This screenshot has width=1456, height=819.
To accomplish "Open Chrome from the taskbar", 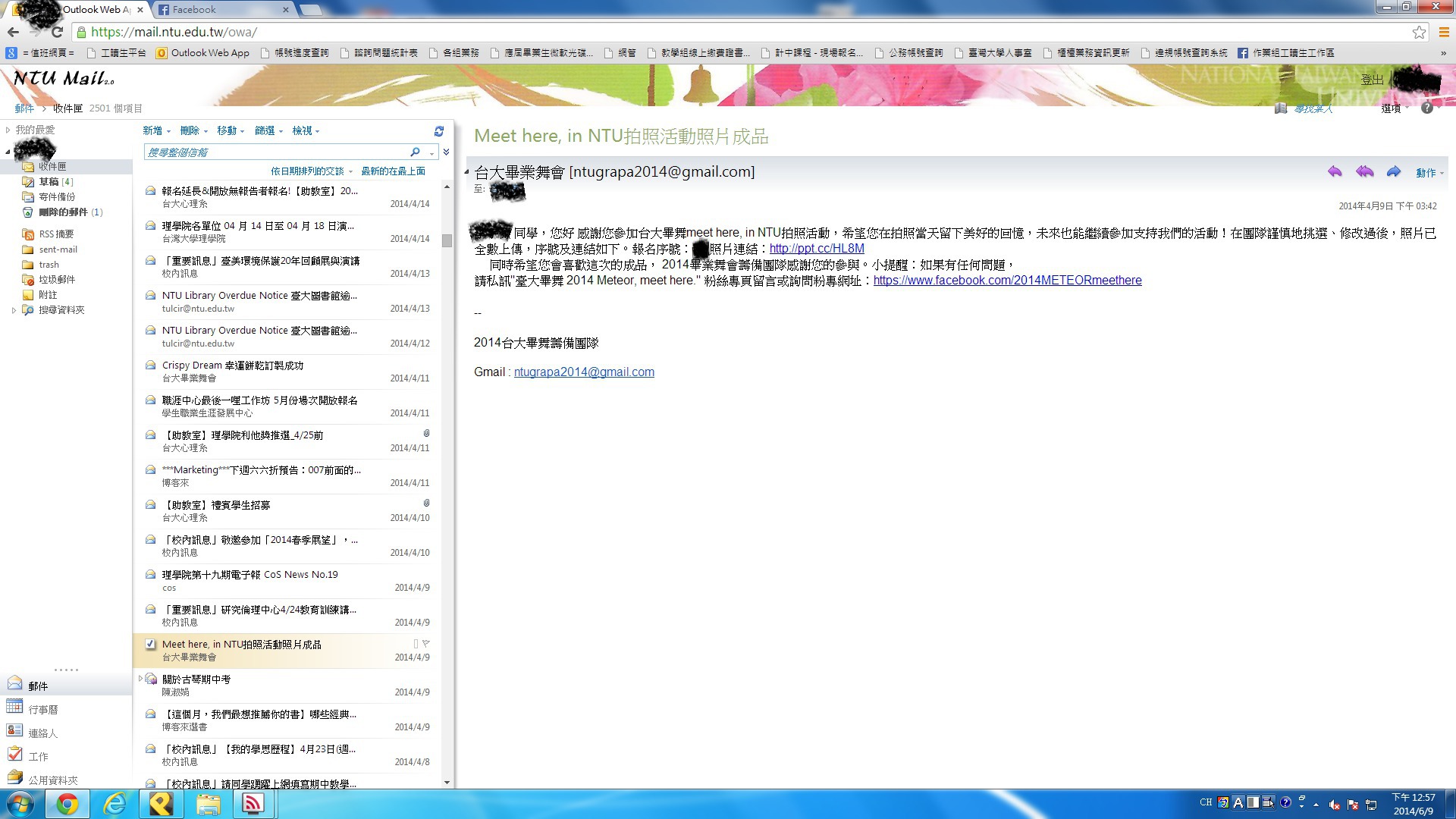I will click(x=67, y=804).
